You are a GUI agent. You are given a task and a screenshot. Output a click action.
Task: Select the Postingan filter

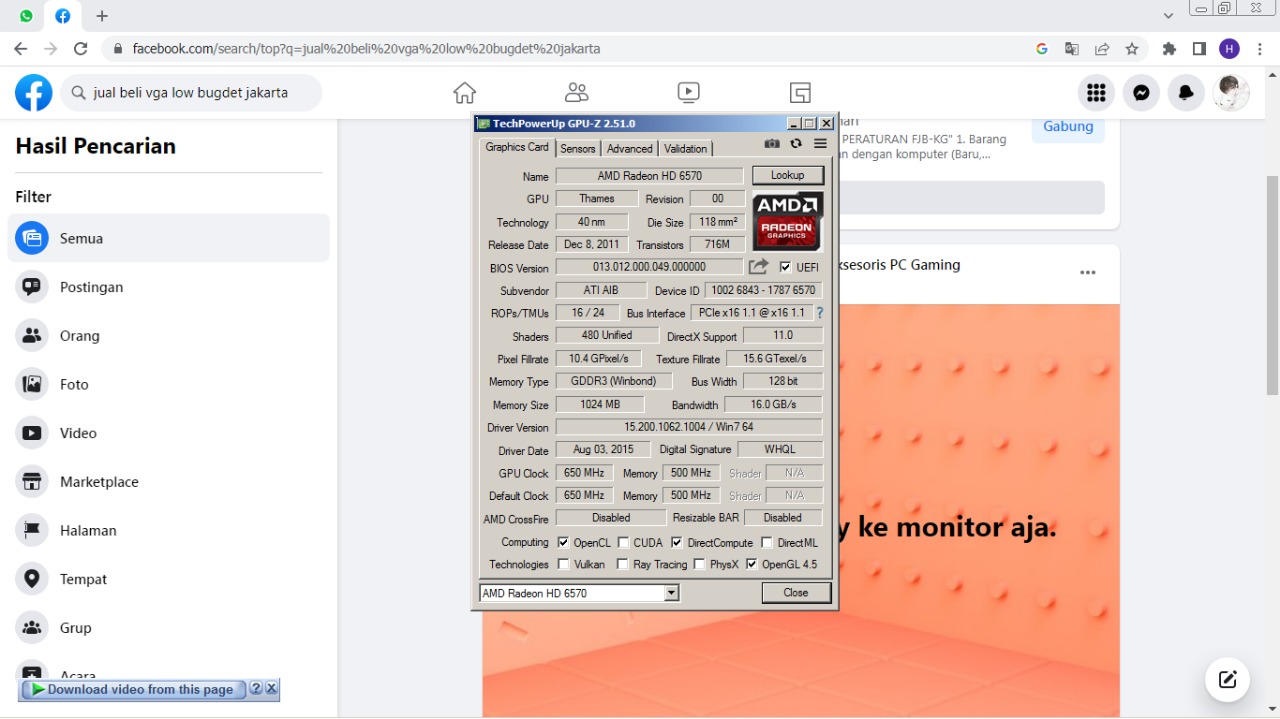click(x=169, y=287)
